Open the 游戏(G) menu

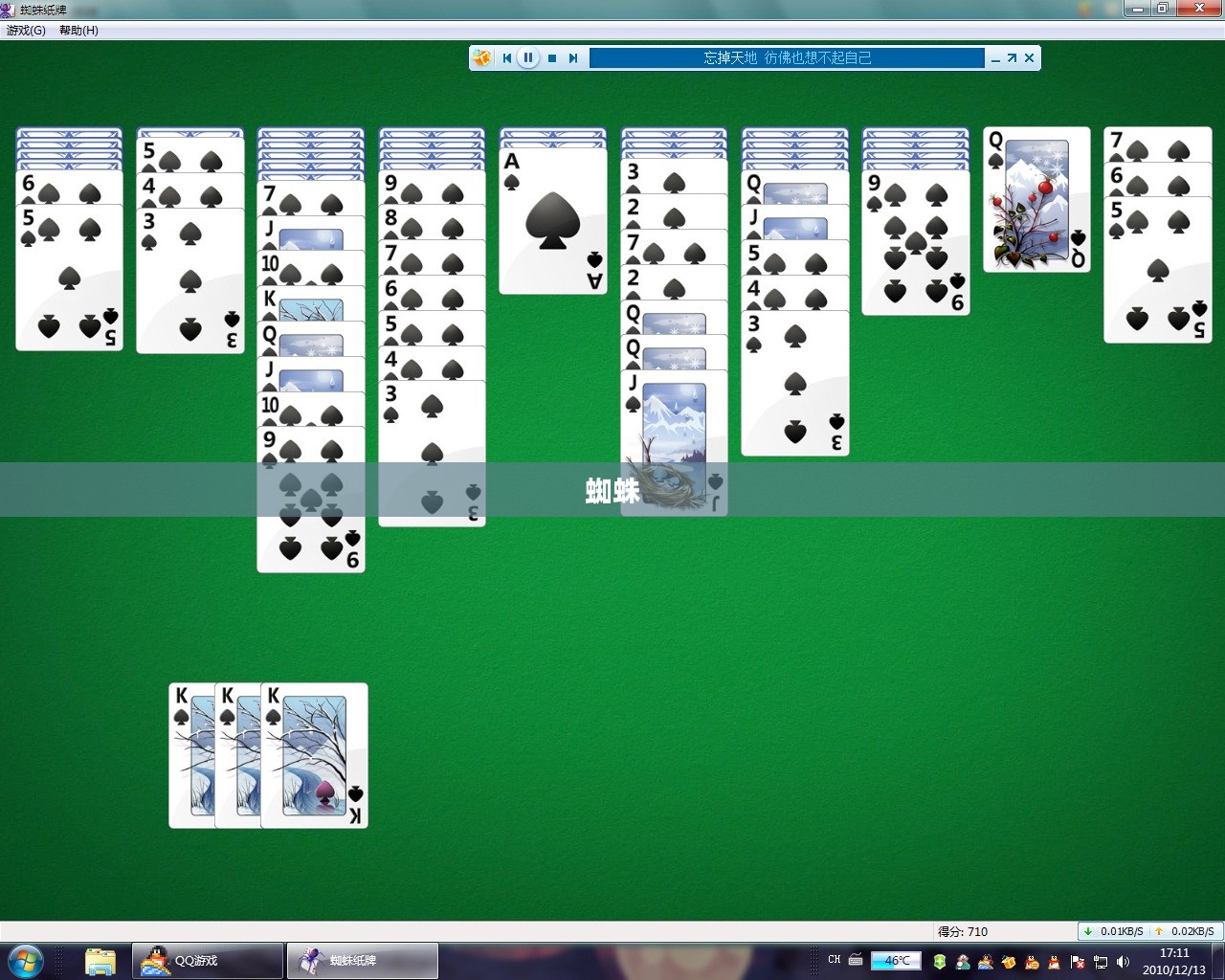26,31
